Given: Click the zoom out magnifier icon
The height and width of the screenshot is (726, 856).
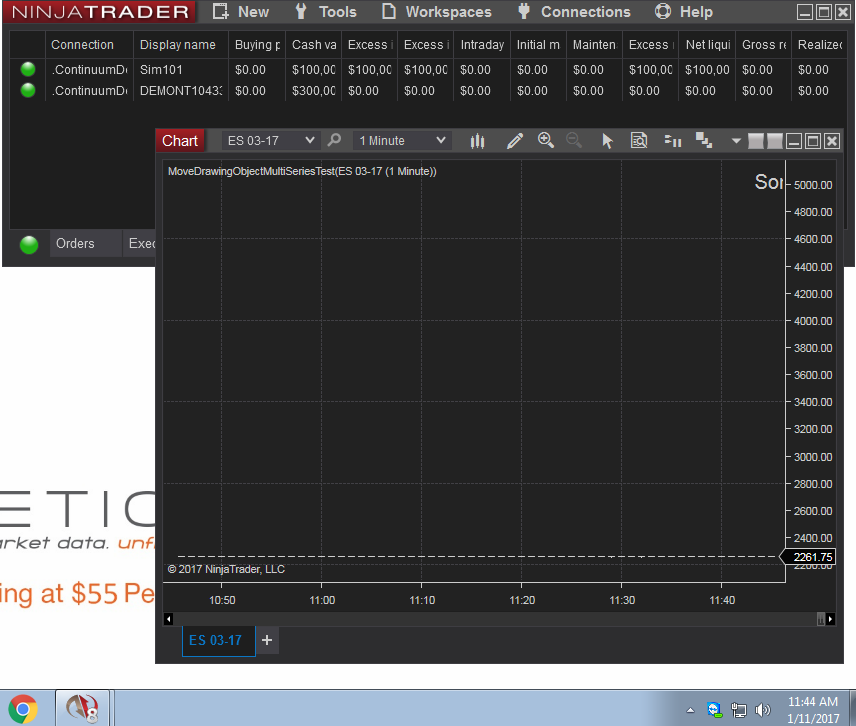Looking at the screenshot, I should tap(574, 140).
